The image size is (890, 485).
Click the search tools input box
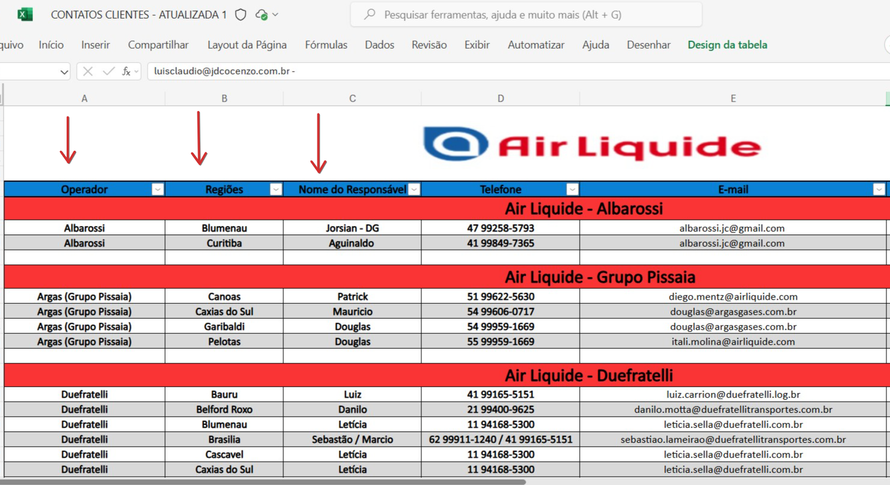click(x=525, y=15)
